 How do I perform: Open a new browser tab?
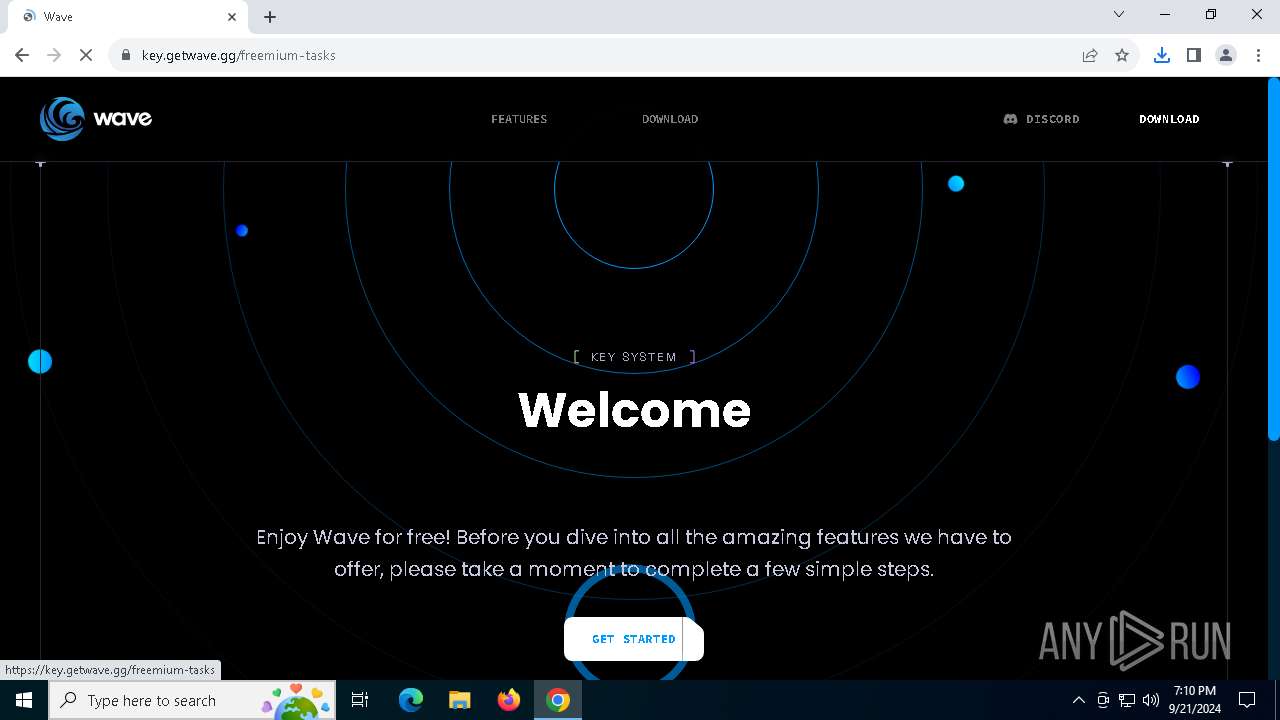270,16
